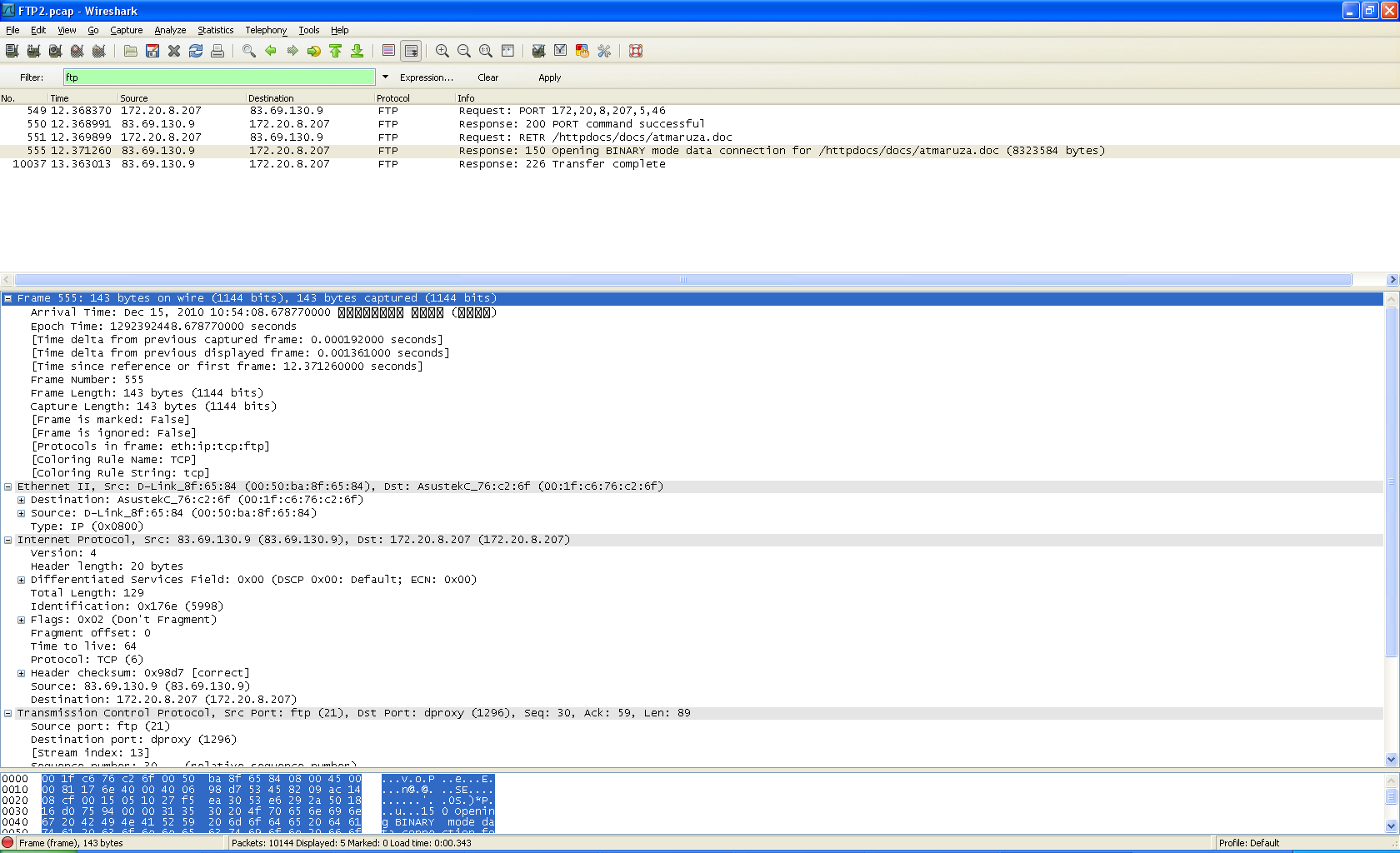Go forward in packet history
The image size is (1400, 853).
tap(292, 51)
